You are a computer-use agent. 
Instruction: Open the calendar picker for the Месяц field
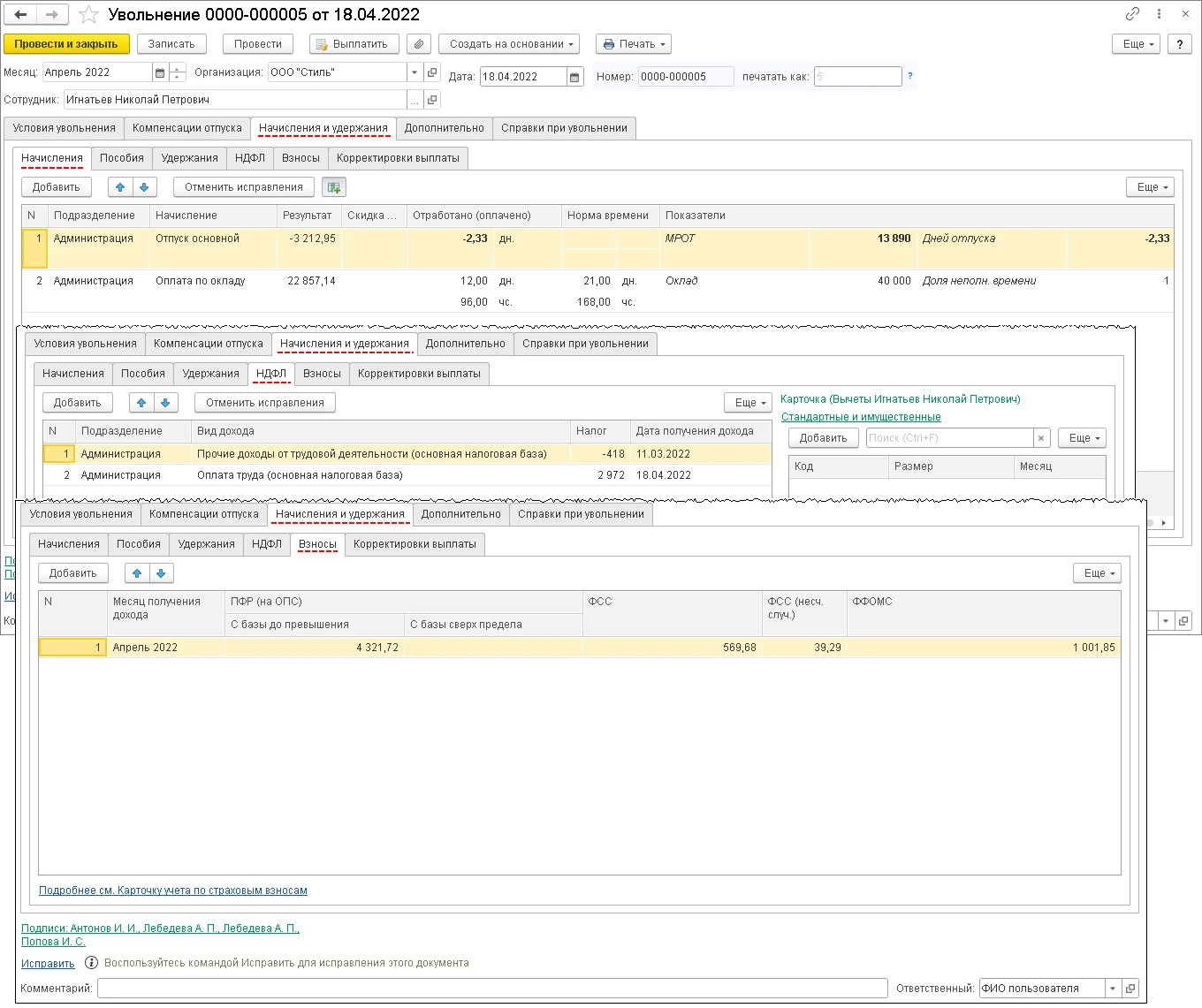[160, 72]
